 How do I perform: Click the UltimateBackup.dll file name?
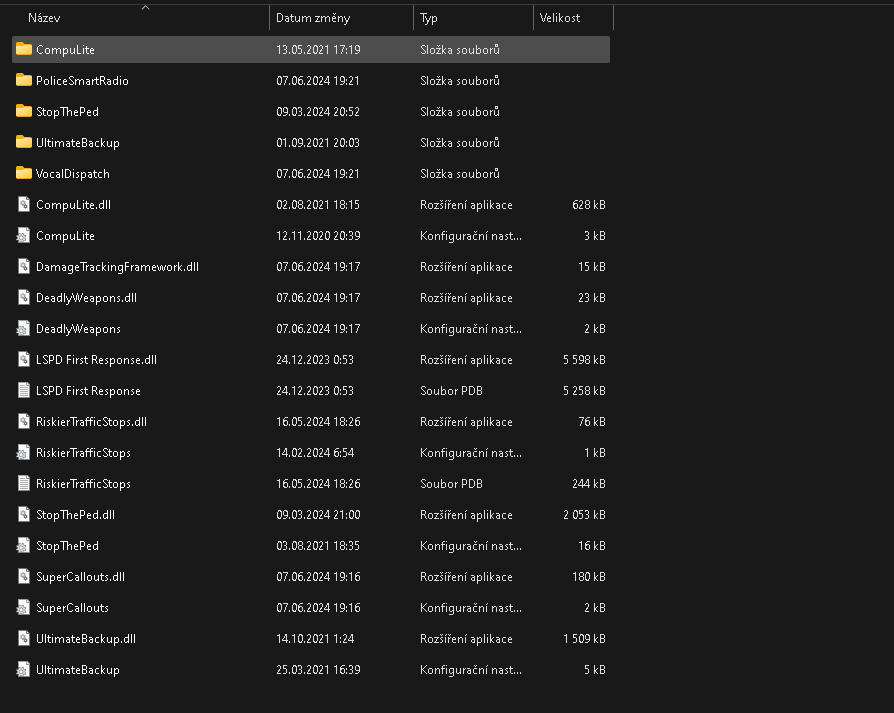click(x=85, y=639)
